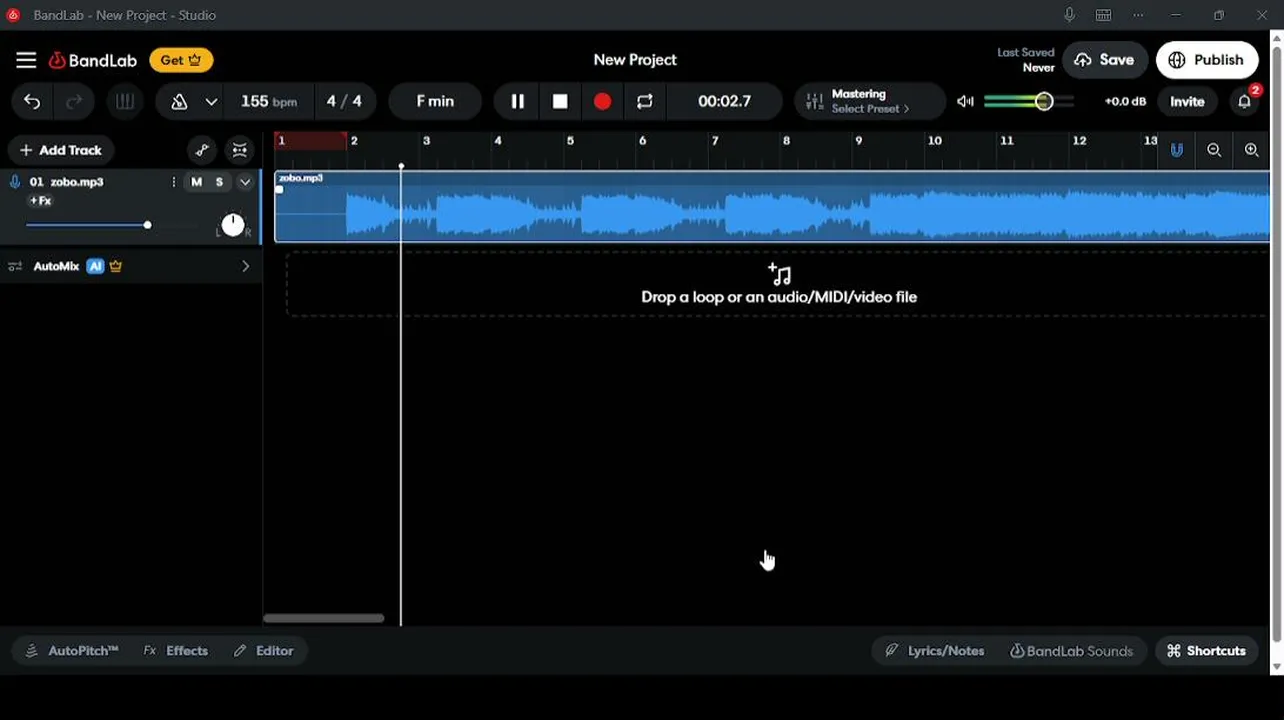Click the track collapse view icon
This screenshot has width=1284, height=720.
pos(239,150)
